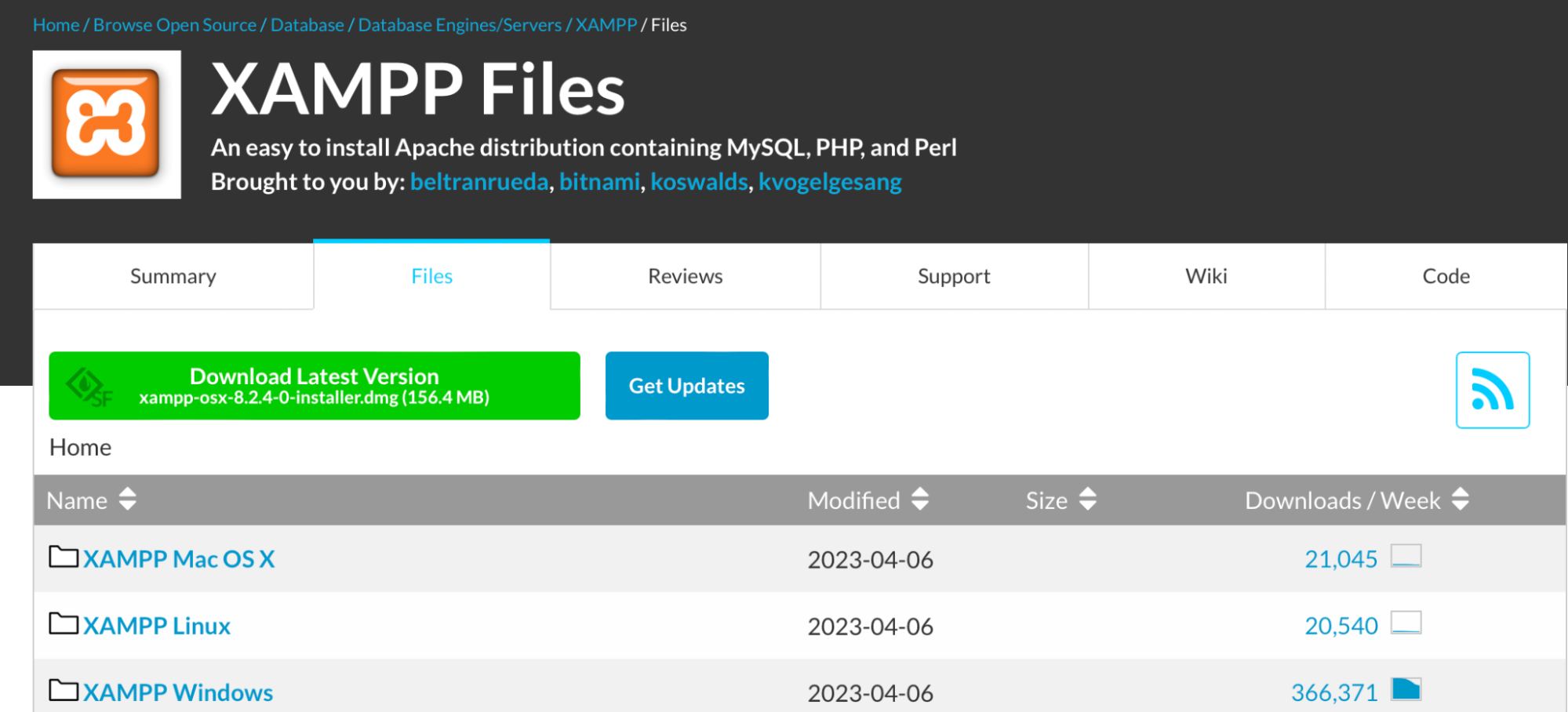Switch to the Summary tab

(x=173, y=276)
